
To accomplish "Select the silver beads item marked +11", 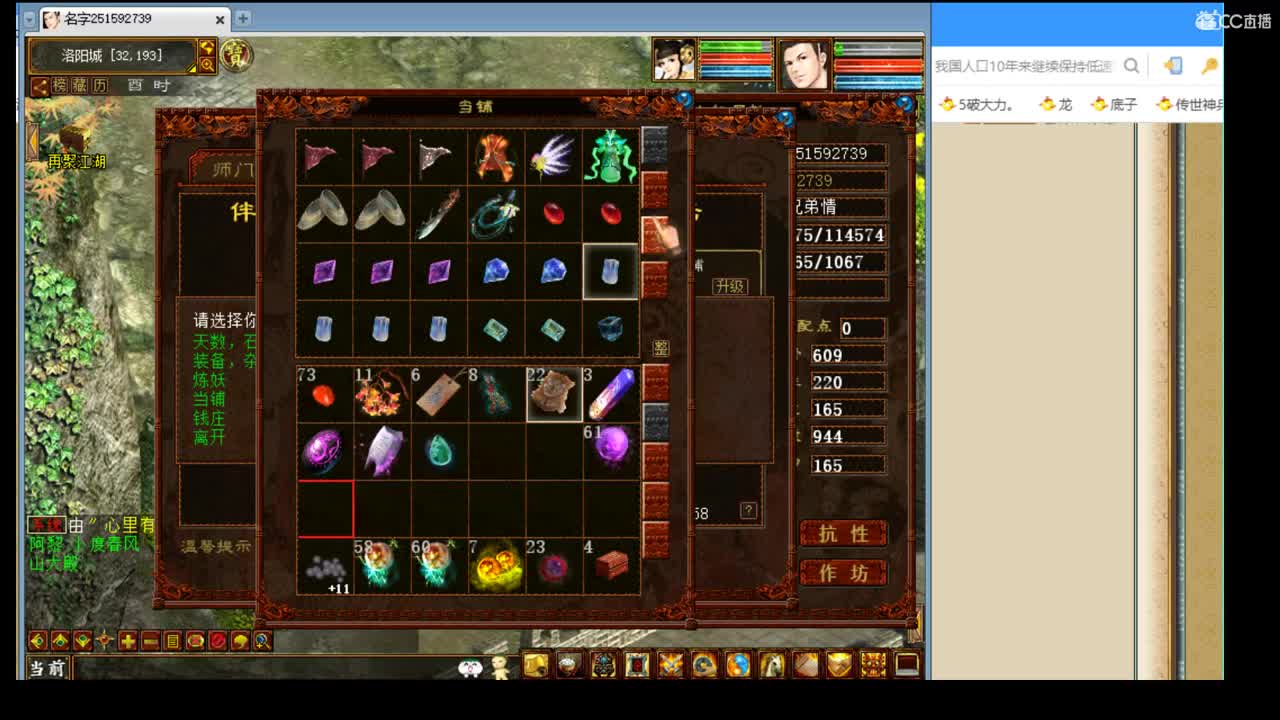I will coord(324,566).
